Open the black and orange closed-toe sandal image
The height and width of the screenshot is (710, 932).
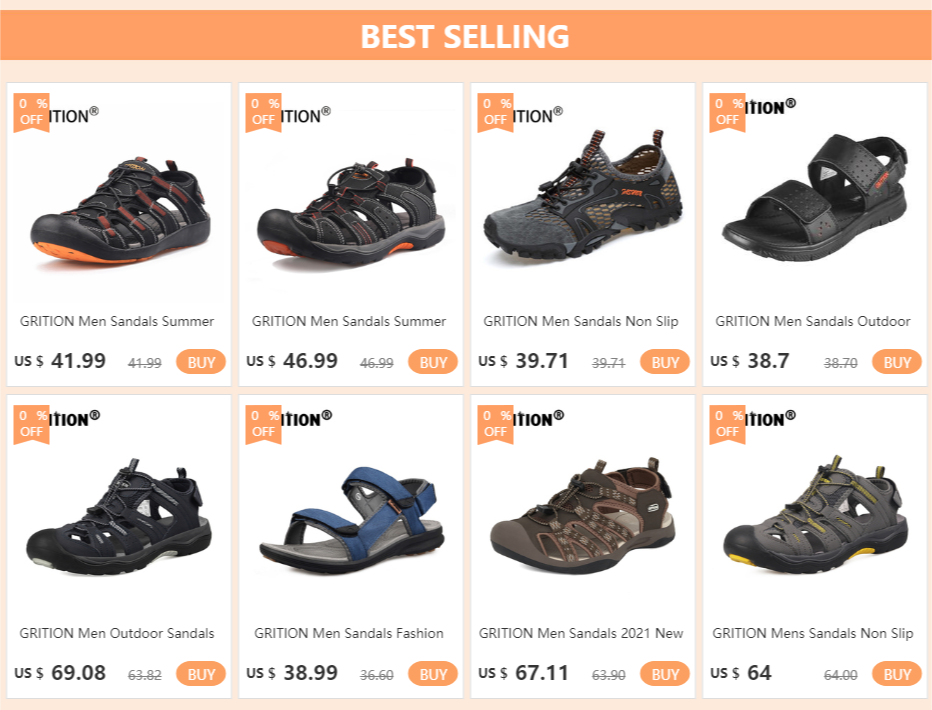pyautogui.click(x=119, y=210)
